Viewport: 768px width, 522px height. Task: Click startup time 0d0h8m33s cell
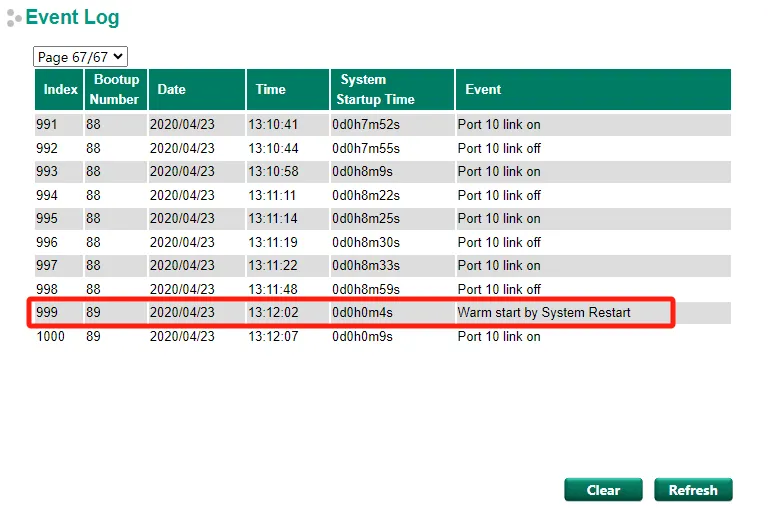(366, 265)
